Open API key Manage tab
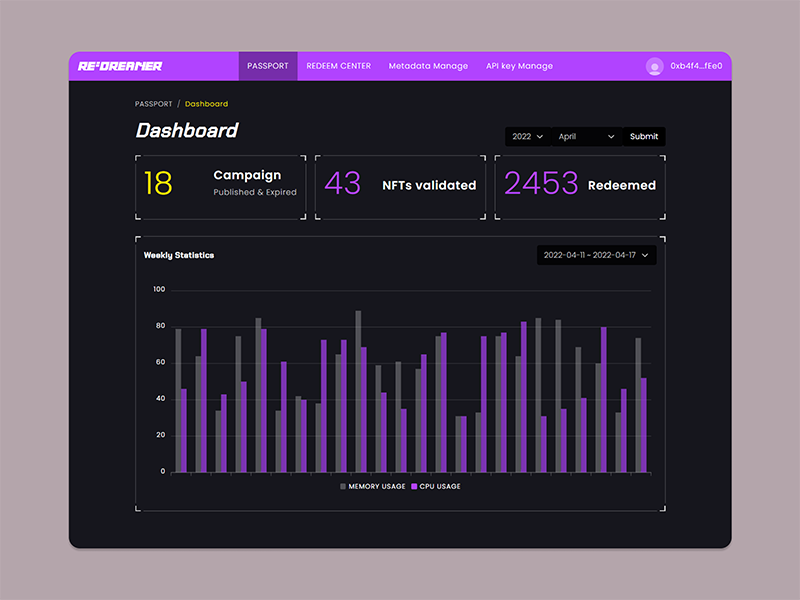800x600 pixels. coord(519,66)
